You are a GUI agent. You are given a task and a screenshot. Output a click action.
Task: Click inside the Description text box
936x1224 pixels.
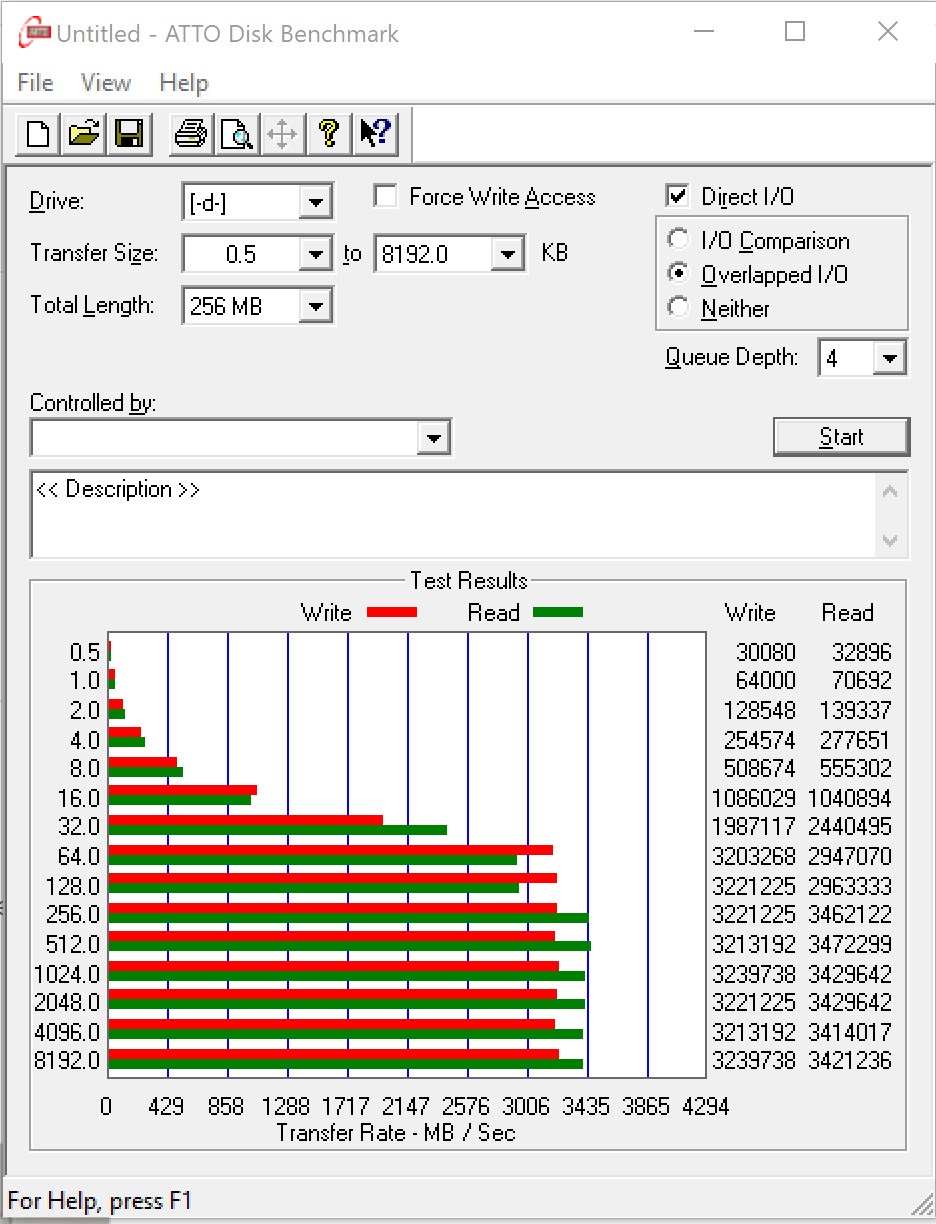[452, 514]
